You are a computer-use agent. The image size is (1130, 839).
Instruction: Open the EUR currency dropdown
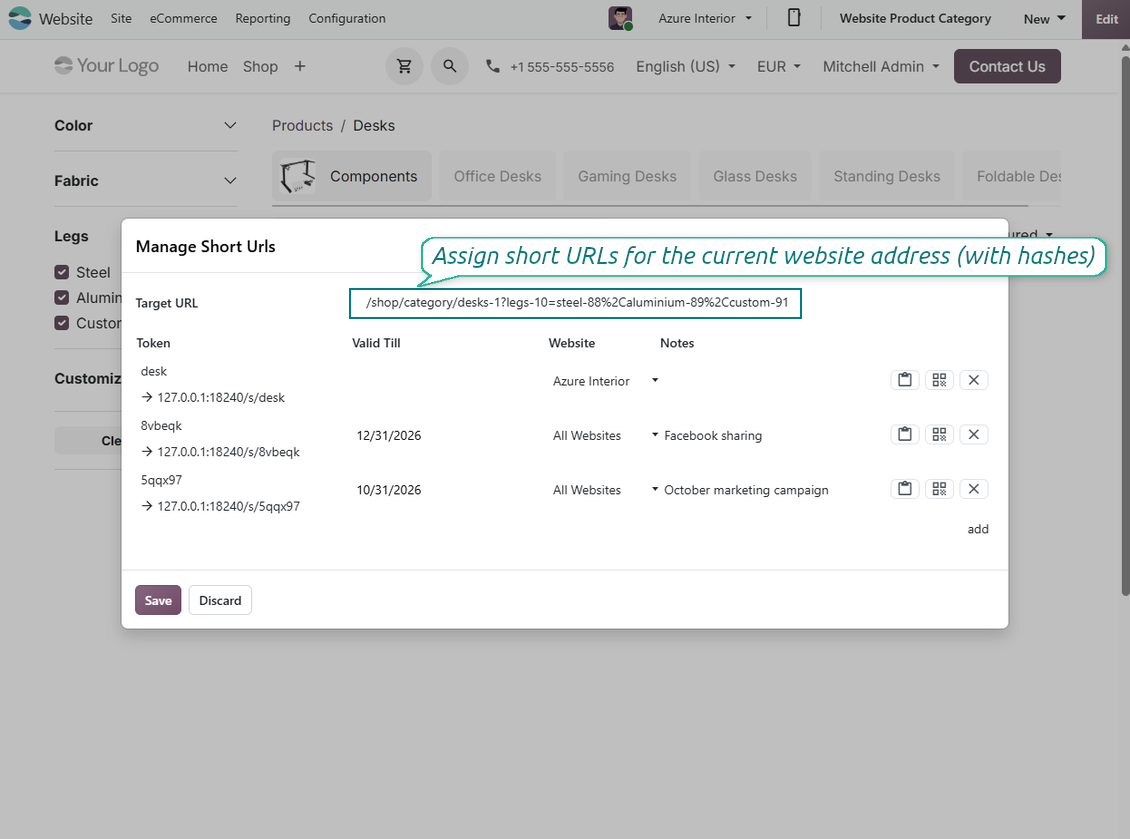778,66
